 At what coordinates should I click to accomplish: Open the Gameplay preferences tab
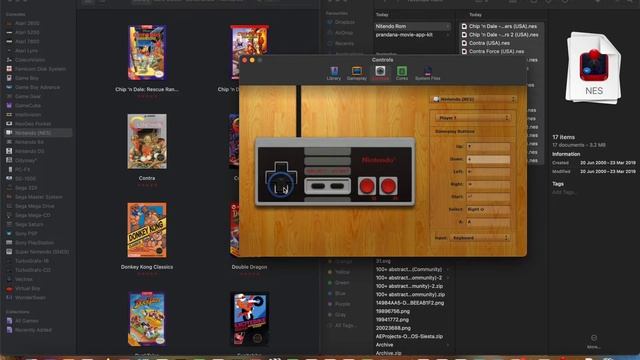click(357, 73)
